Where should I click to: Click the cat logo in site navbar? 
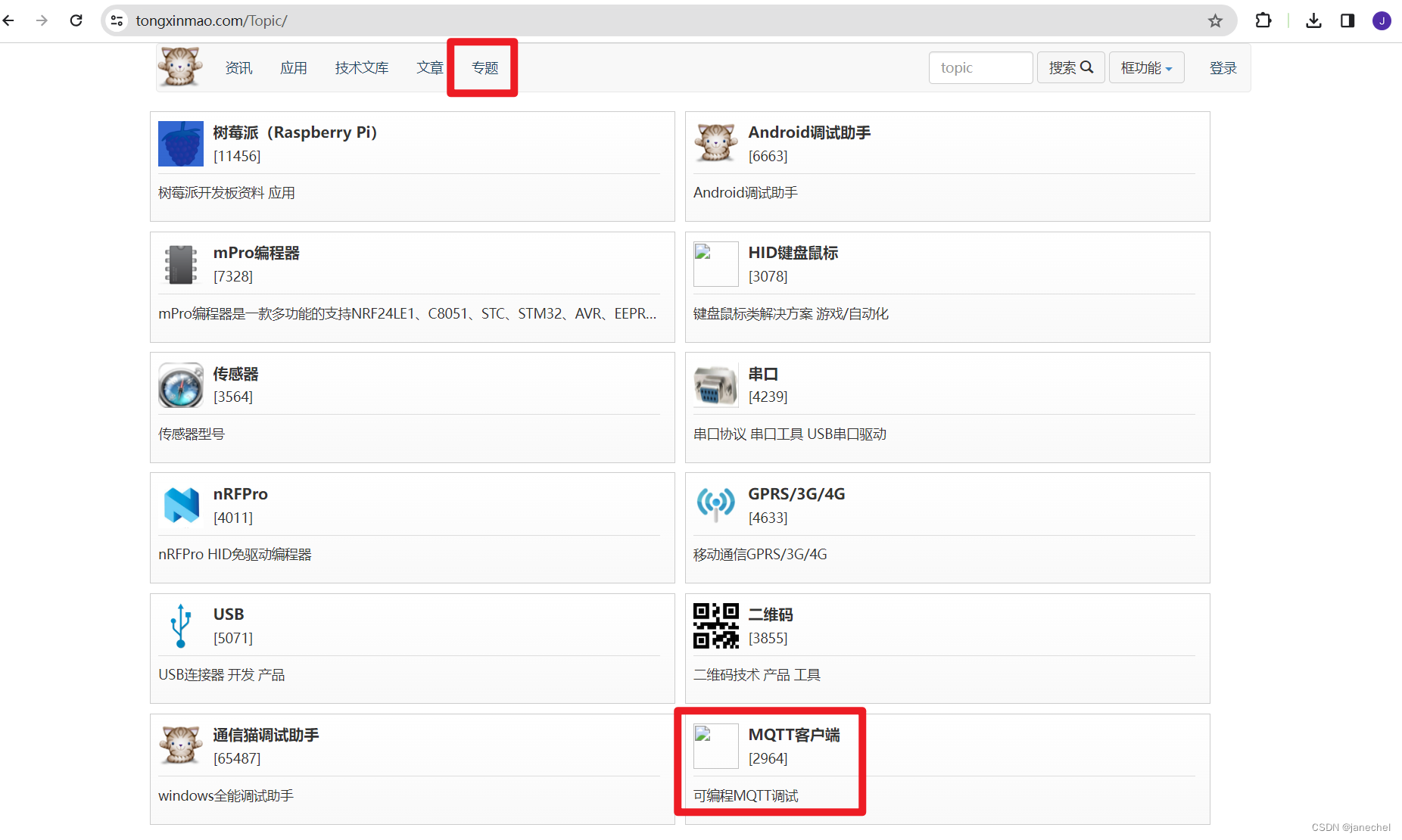click(180, 67)
